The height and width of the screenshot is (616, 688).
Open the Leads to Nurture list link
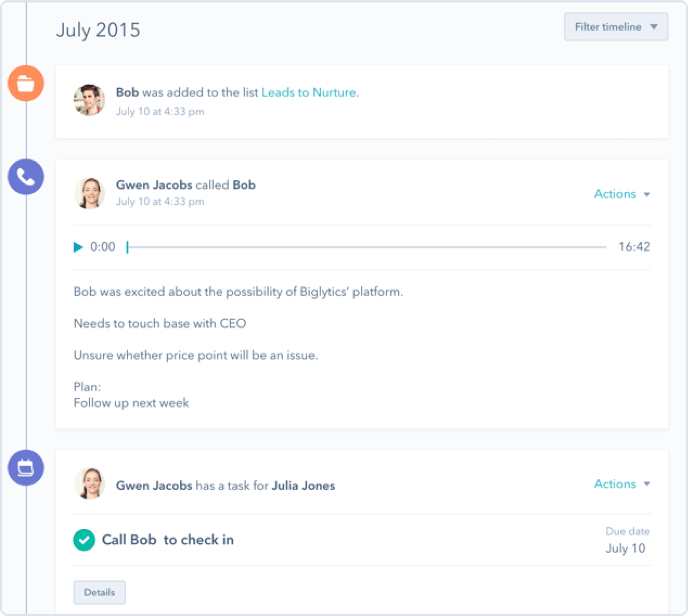coord(309,93)
